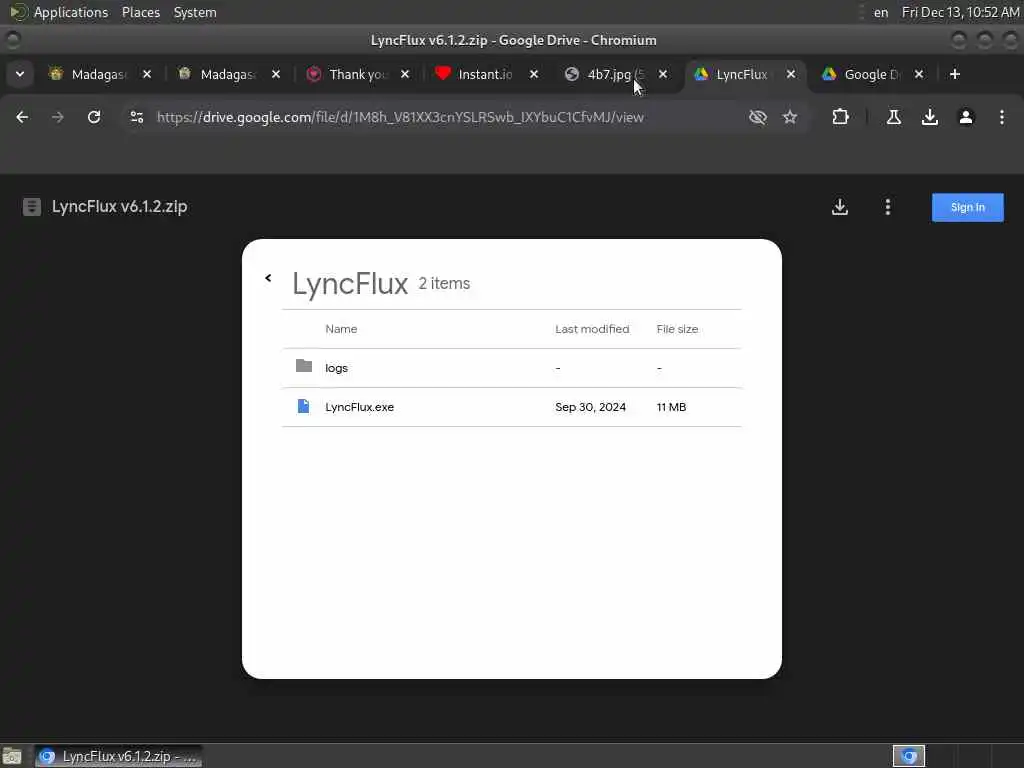
Task: Close the active LyncFlux tab
Action: pos(791,74)
